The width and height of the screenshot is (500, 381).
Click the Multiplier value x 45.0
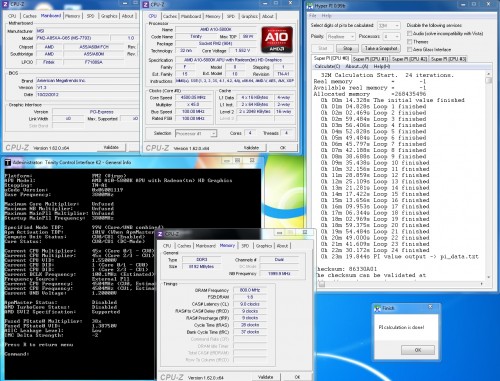coord(193,104)
